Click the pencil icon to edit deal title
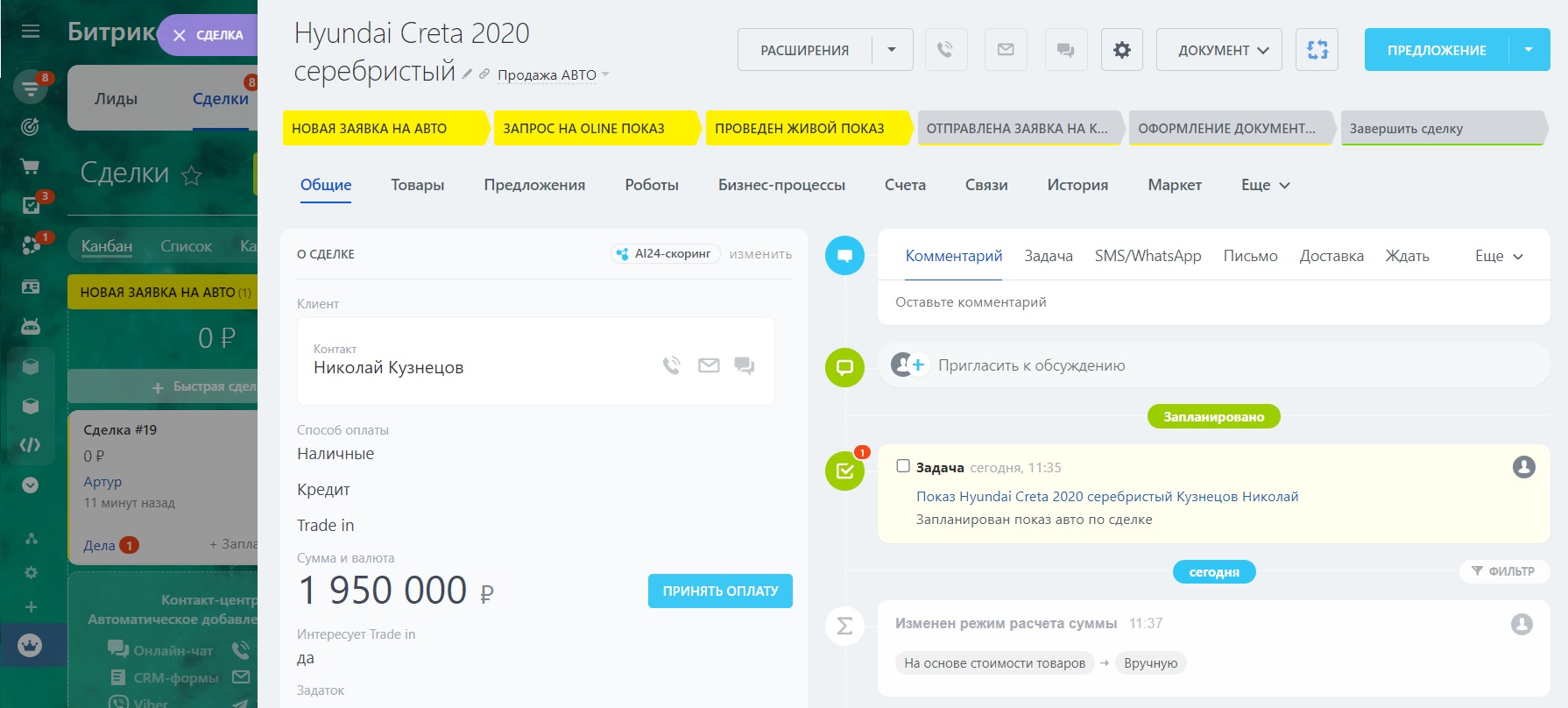The image size is (1568, 708). 468,74
